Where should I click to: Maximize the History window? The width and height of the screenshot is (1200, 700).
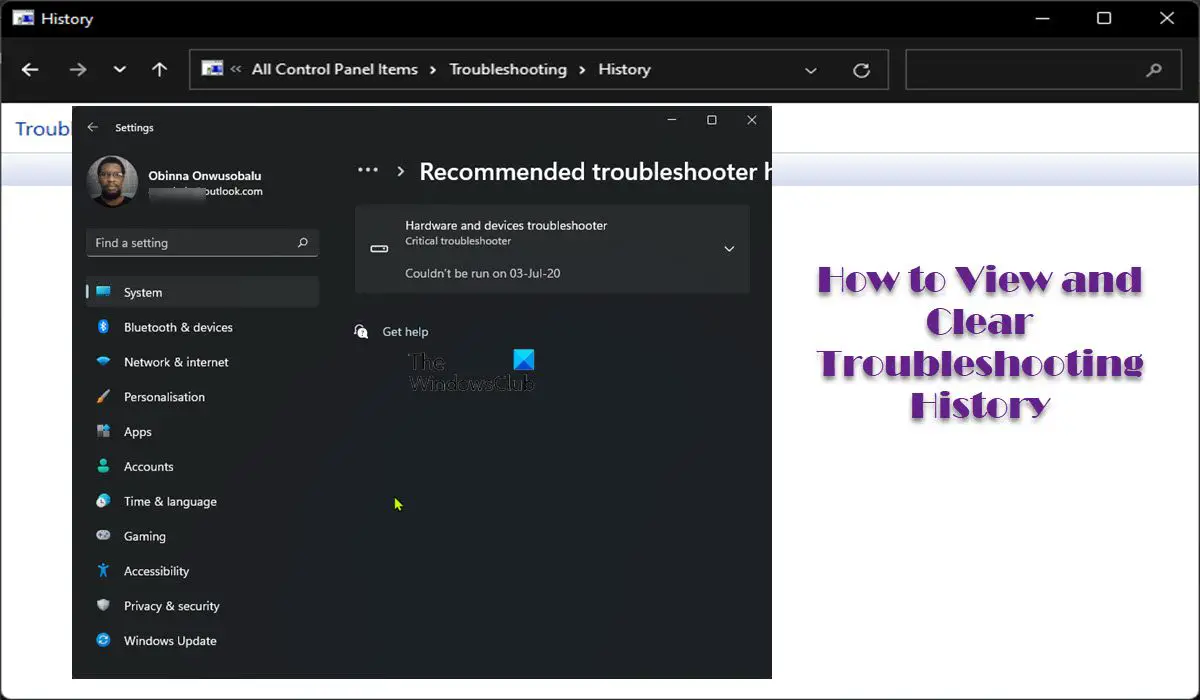click(1104, 18)
